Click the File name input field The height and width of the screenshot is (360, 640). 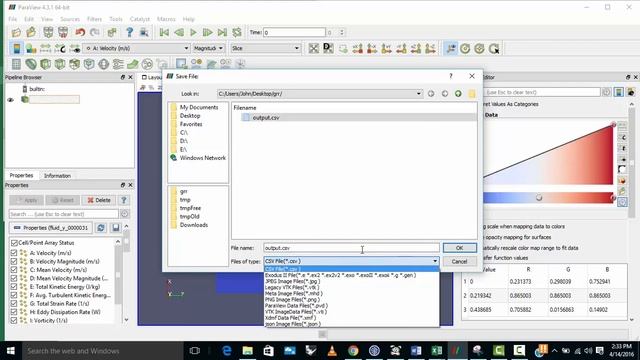pyautogui.click(x=351, y=248)
